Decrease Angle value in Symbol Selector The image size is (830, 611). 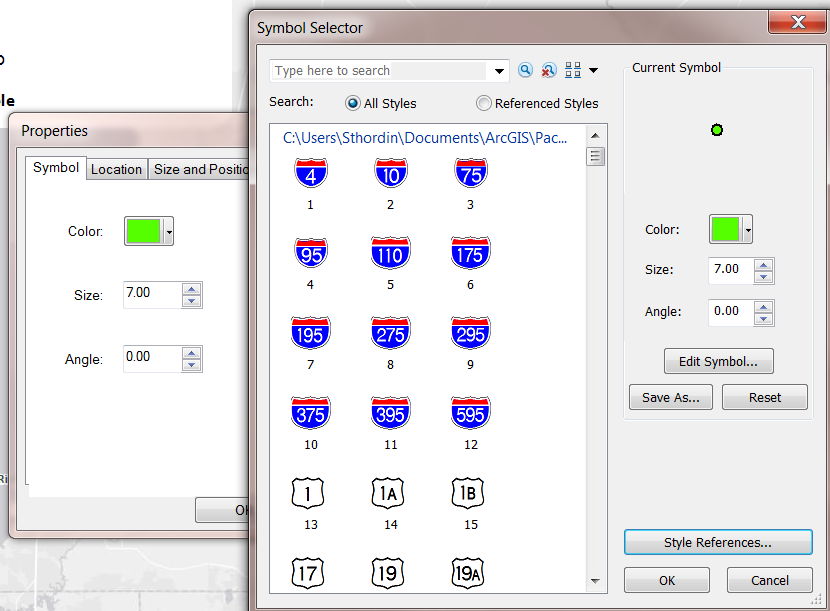coord(763,319)
